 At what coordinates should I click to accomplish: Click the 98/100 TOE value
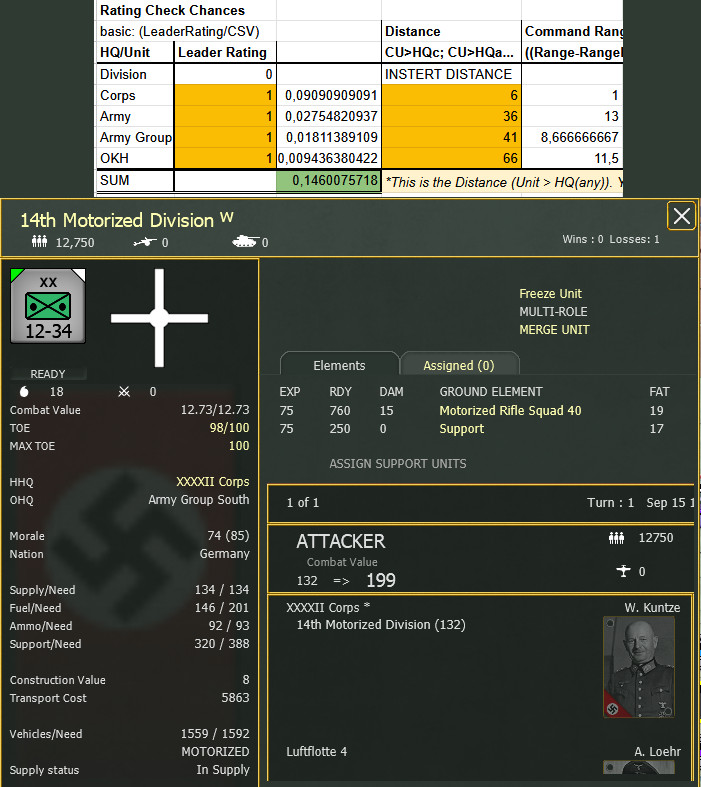coord(229,428)
